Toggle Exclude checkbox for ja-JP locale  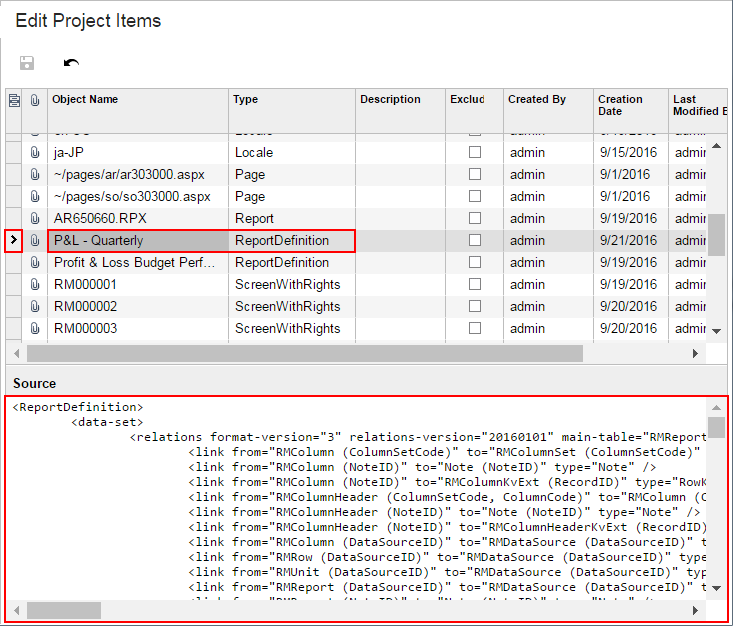pyautogui.click(x=475, y=152)
